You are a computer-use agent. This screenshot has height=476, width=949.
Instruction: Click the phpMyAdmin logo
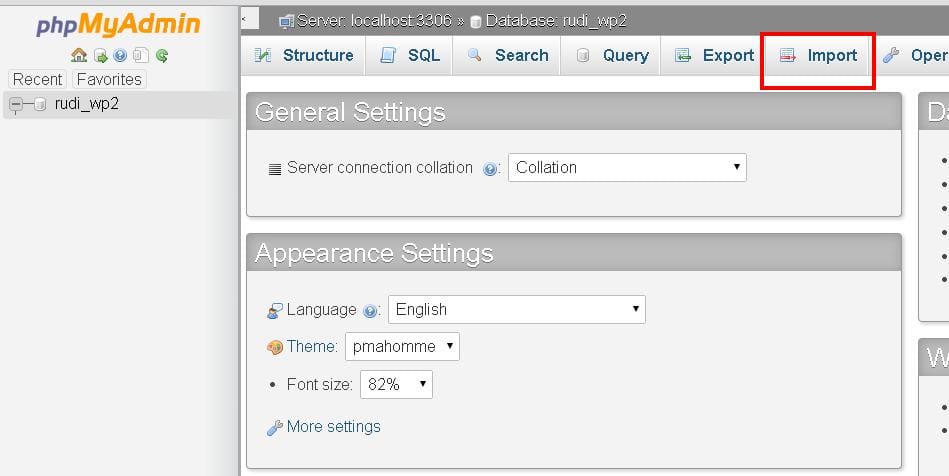(118, 25)
